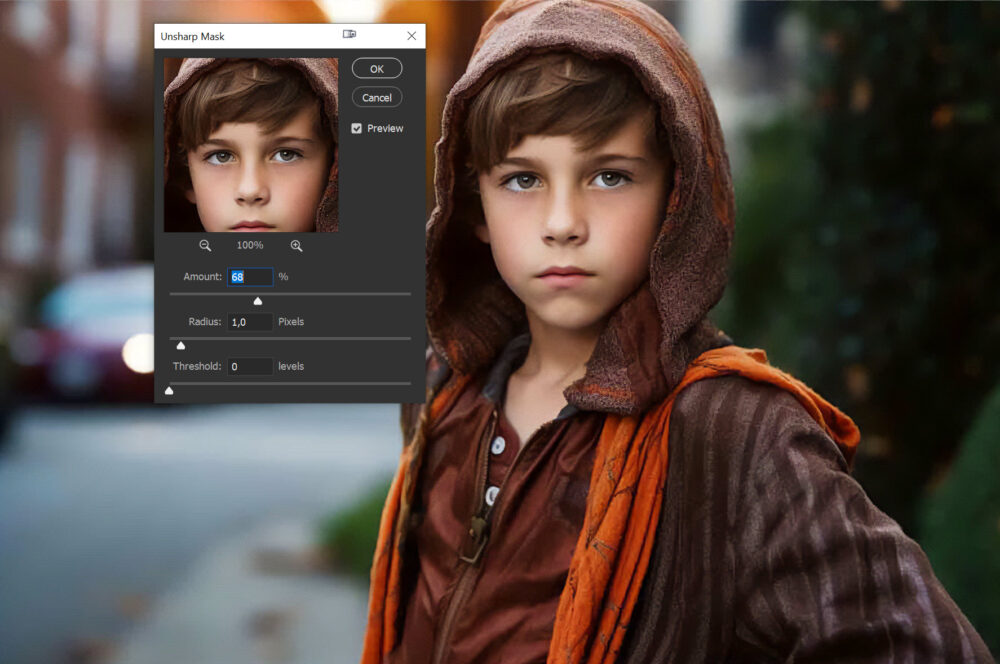Image resolution: width=1000 pixels, height=664 pixels.
Task: Click the Pixels unit label
Action: pyautogui.click(x=291, y=322)
